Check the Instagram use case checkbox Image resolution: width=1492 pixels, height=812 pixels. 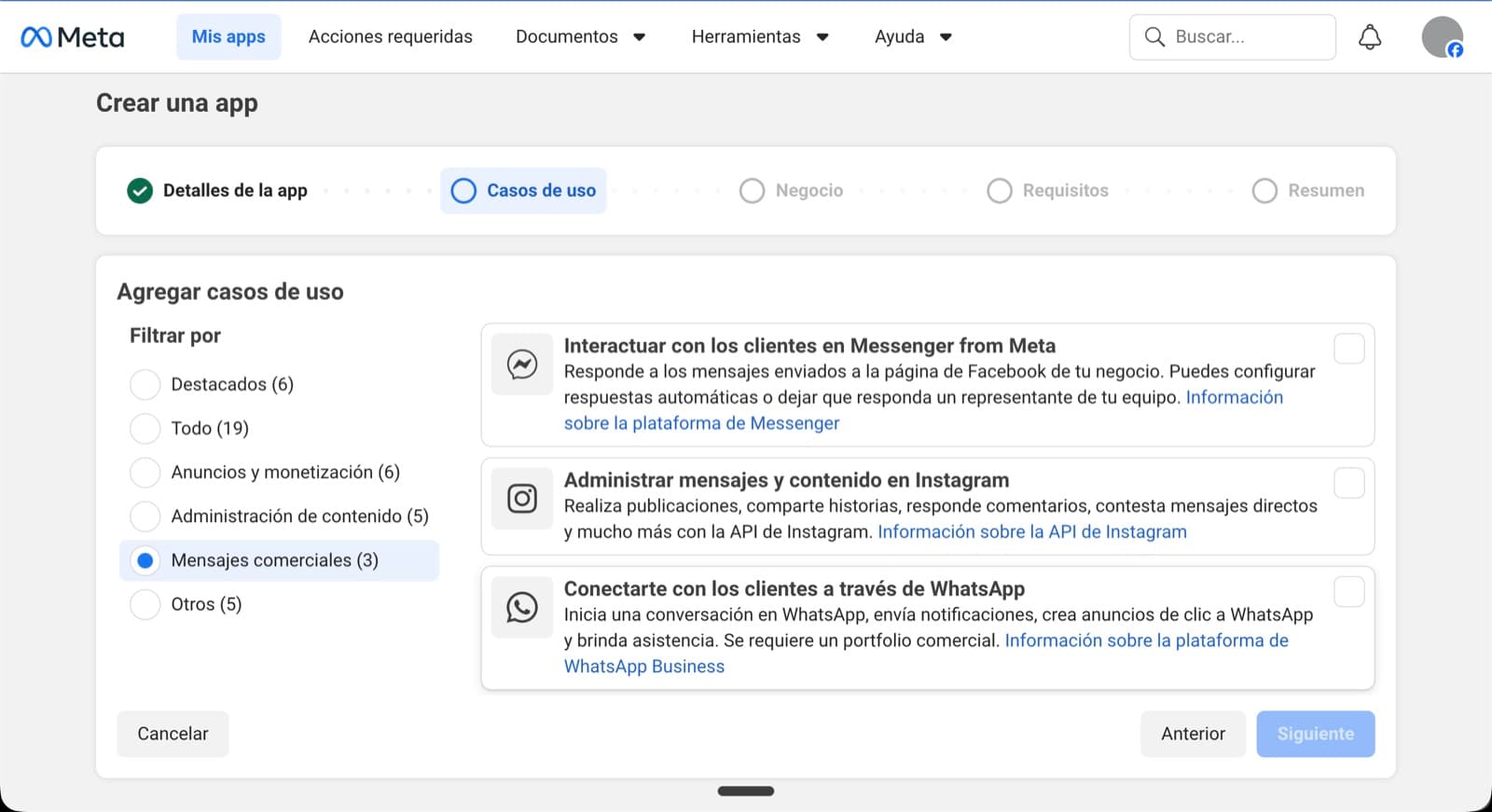[1349, 483]
